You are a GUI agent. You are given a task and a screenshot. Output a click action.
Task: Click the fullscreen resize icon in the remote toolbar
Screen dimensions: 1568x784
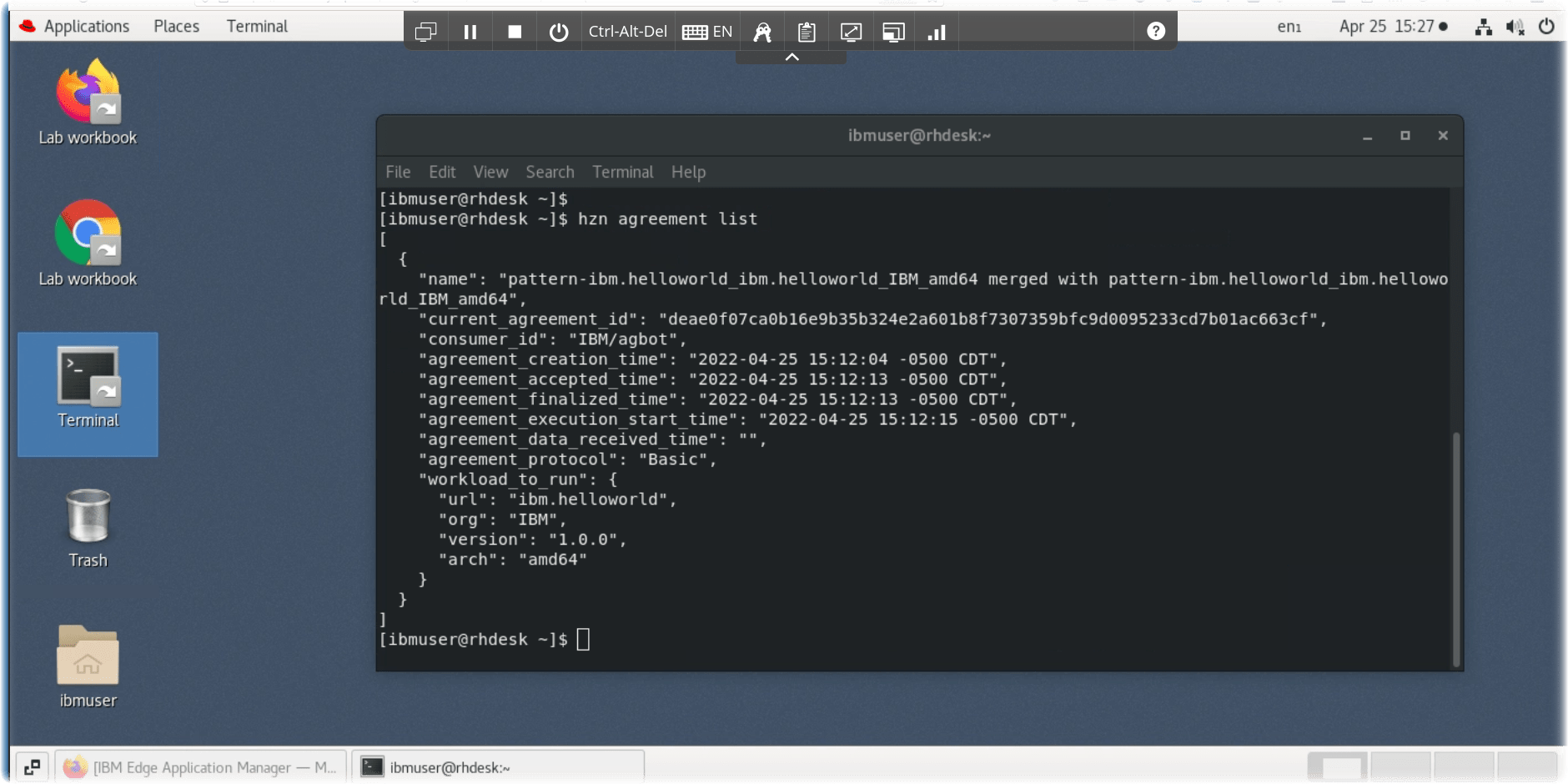pyautogui.click(x=851, y=32)
